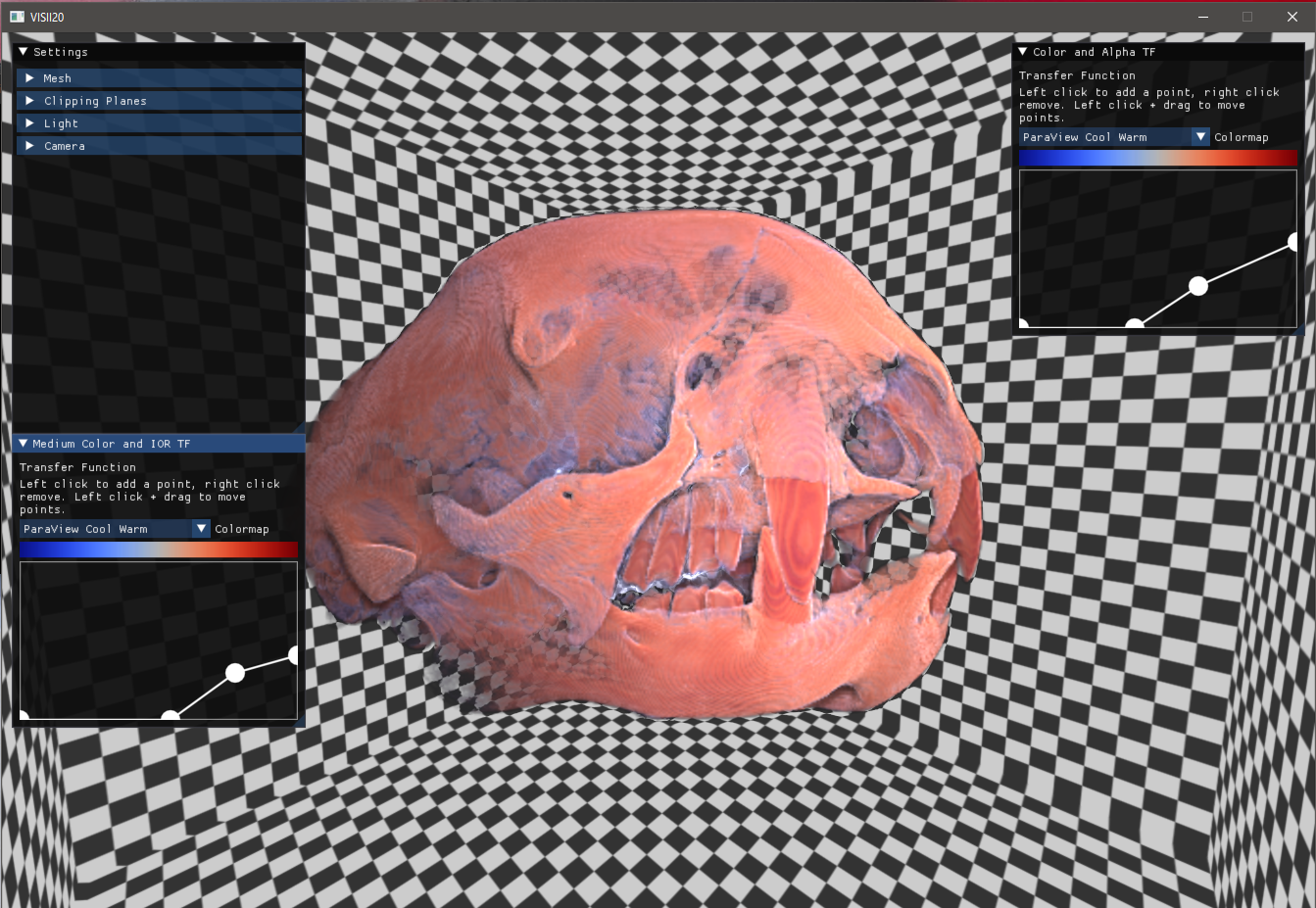This screenshot has width=1316, height=908.
Task: Select third control point in Medium Color graph
Action: click(x=235, y=672)
